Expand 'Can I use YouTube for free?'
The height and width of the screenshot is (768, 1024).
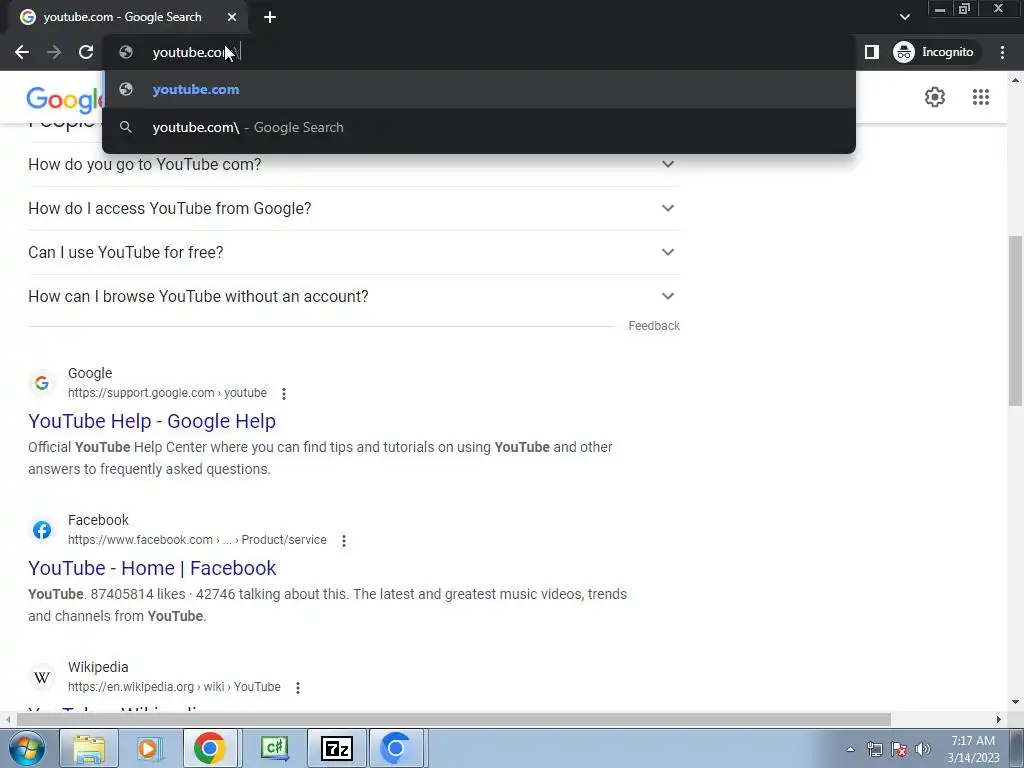[x=354, y=252]
